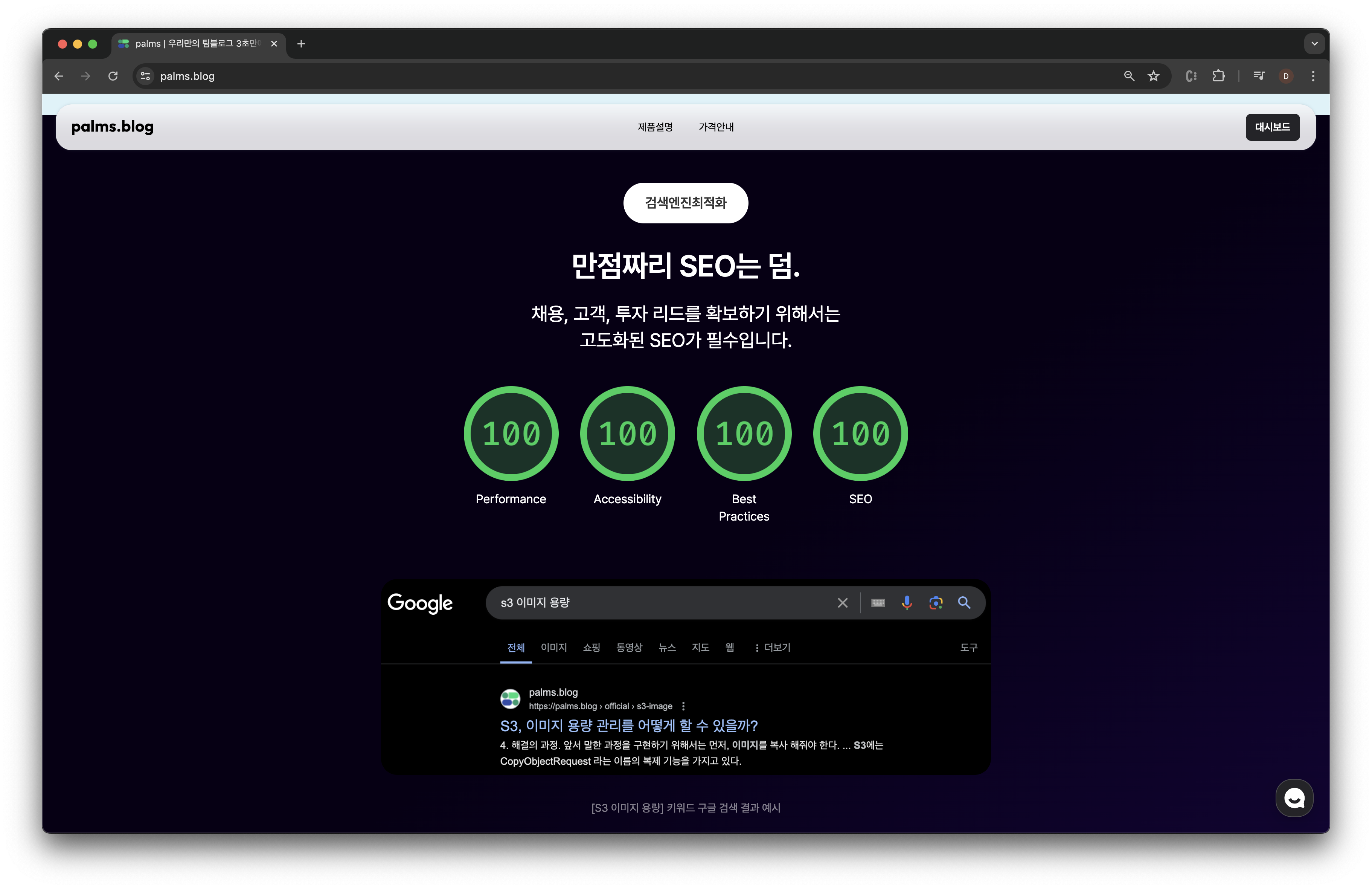Click the browser extensions puzzle icon

[x=1219, y=76]
